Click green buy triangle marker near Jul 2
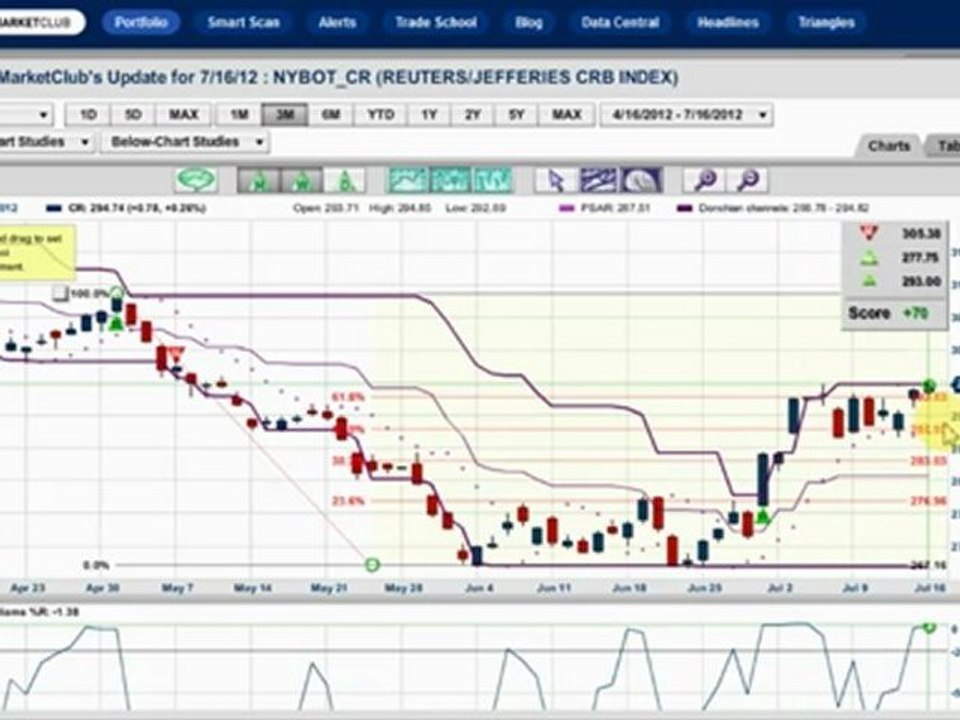Viewport: 960px width, 720px height. coord(762,517)
